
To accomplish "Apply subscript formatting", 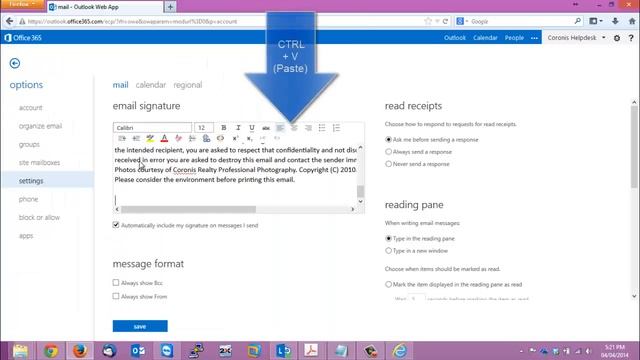I will coord(249,138).
